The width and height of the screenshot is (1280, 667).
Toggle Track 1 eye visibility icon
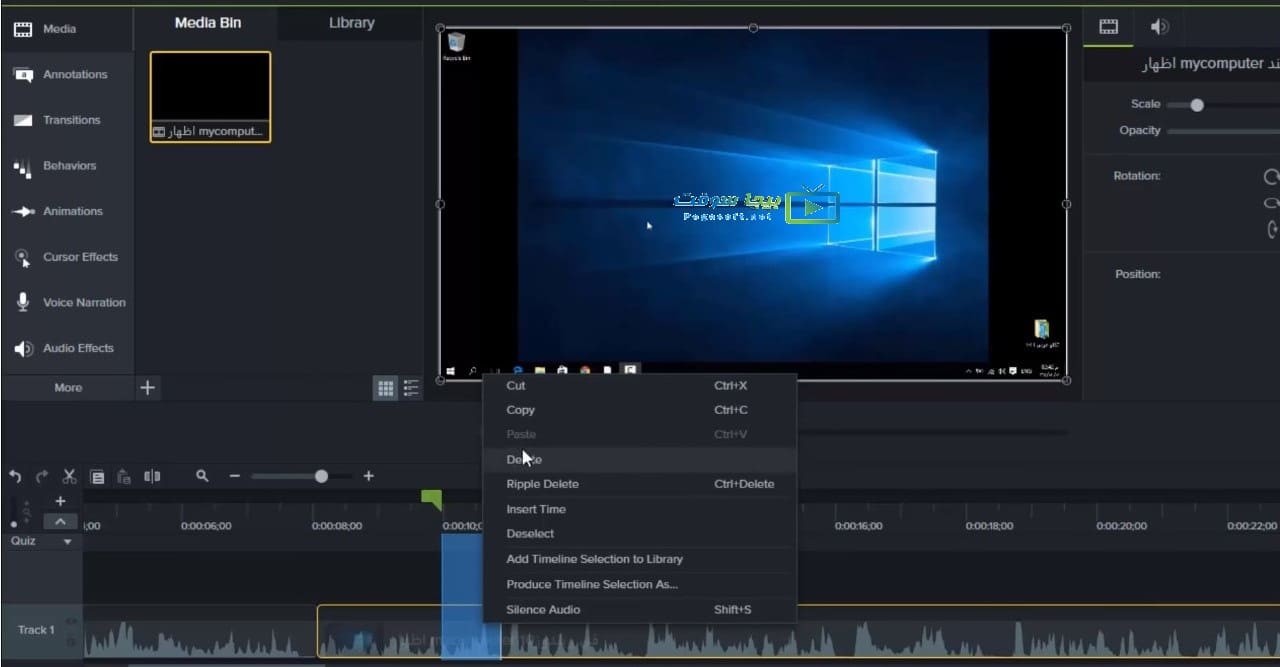[x=71, y=621]
